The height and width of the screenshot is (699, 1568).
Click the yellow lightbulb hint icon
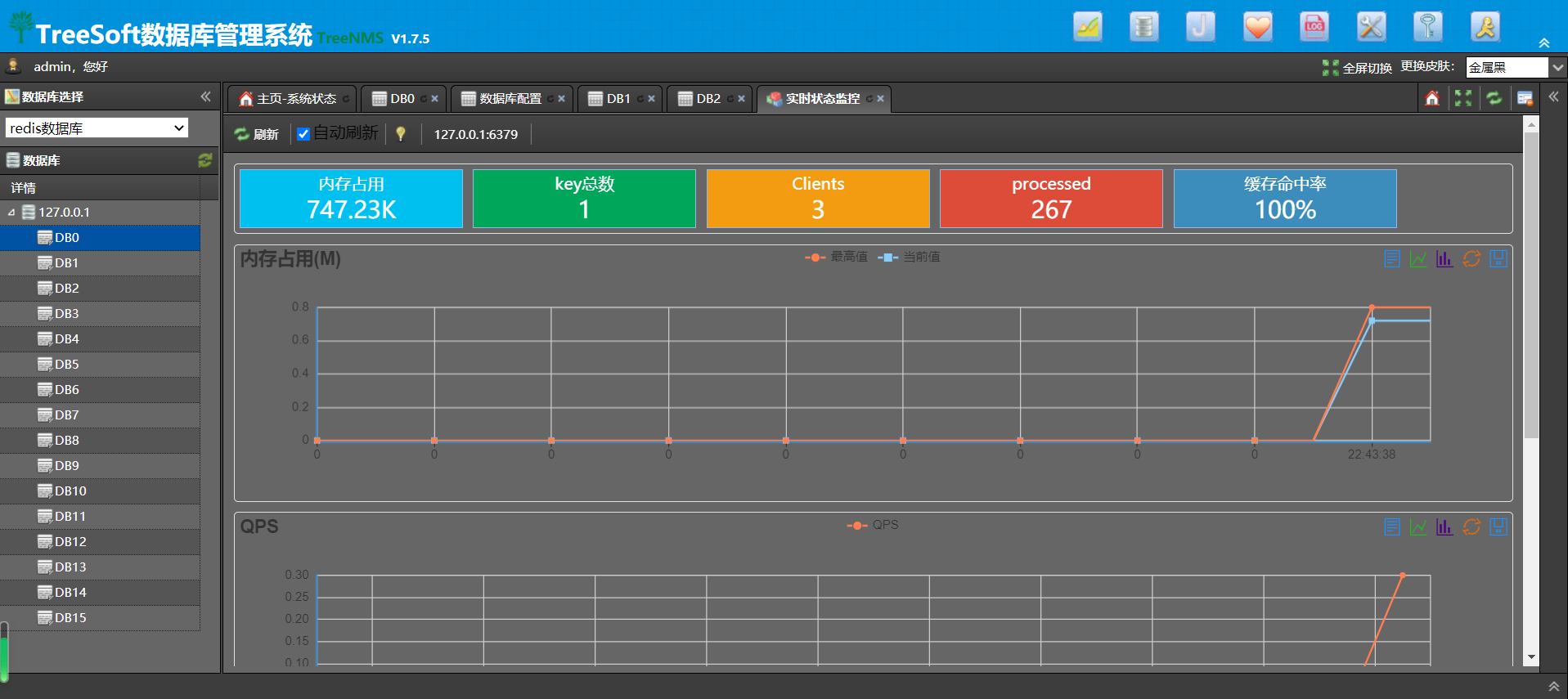(x=401, y=134)
